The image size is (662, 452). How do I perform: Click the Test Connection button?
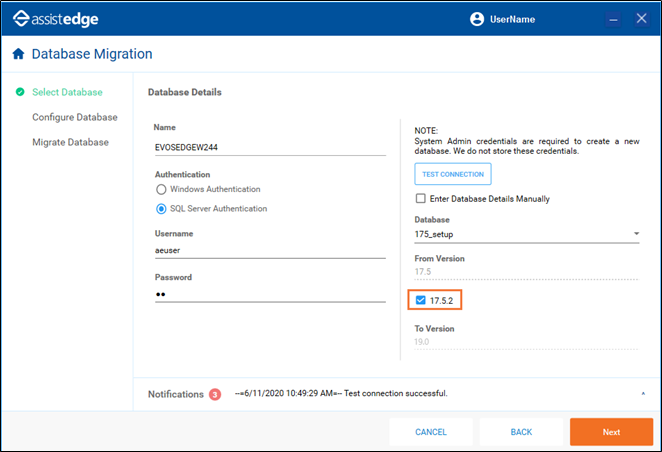pyautogui.click(x=453, y=174)
